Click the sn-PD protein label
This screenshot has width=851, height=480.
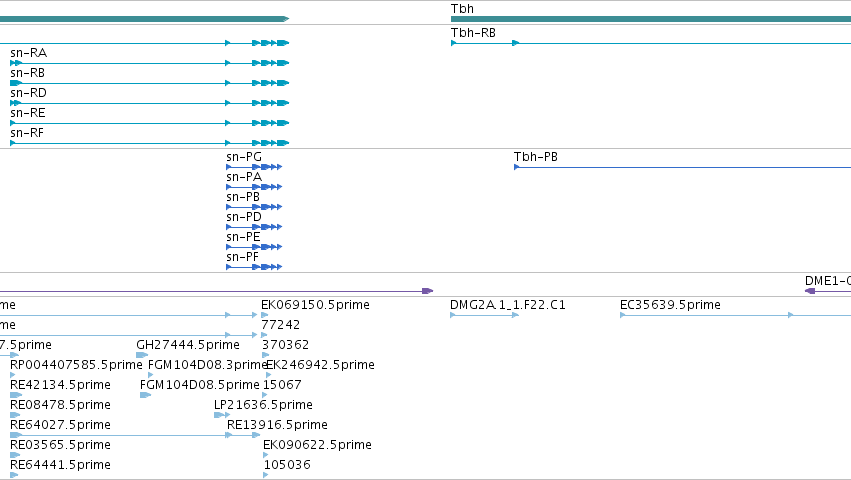[x=244, y=217]
